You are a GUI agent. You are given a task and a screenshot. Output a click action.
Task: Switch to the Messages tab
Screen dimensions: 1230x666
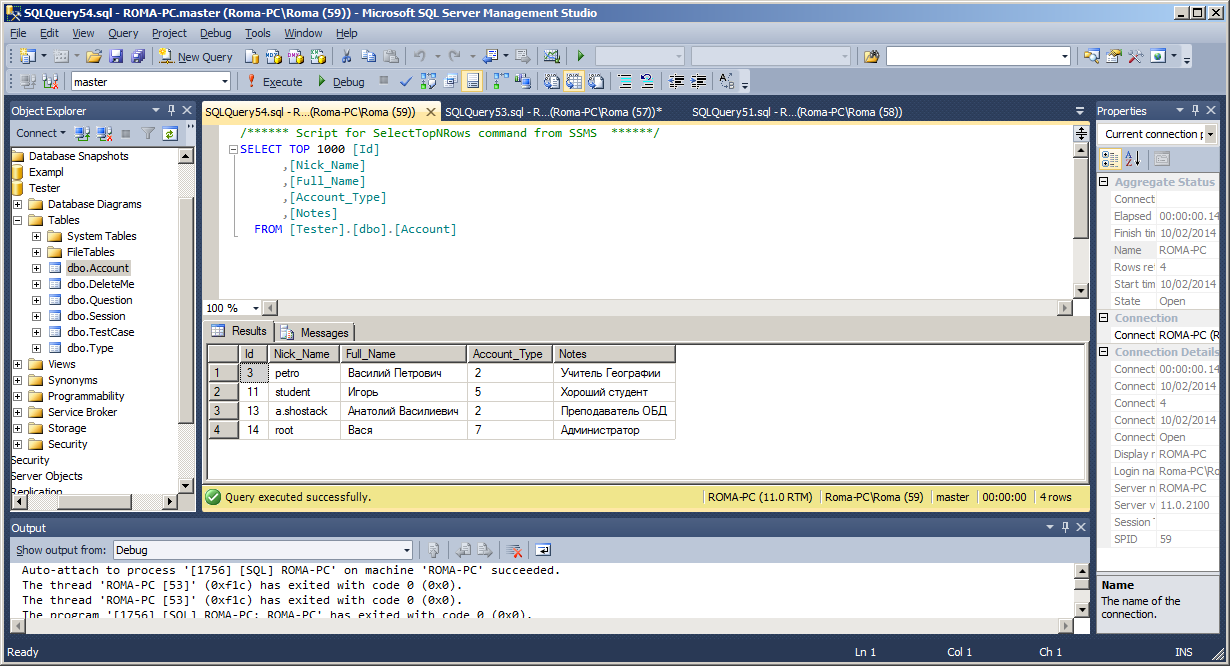point(316,332)
